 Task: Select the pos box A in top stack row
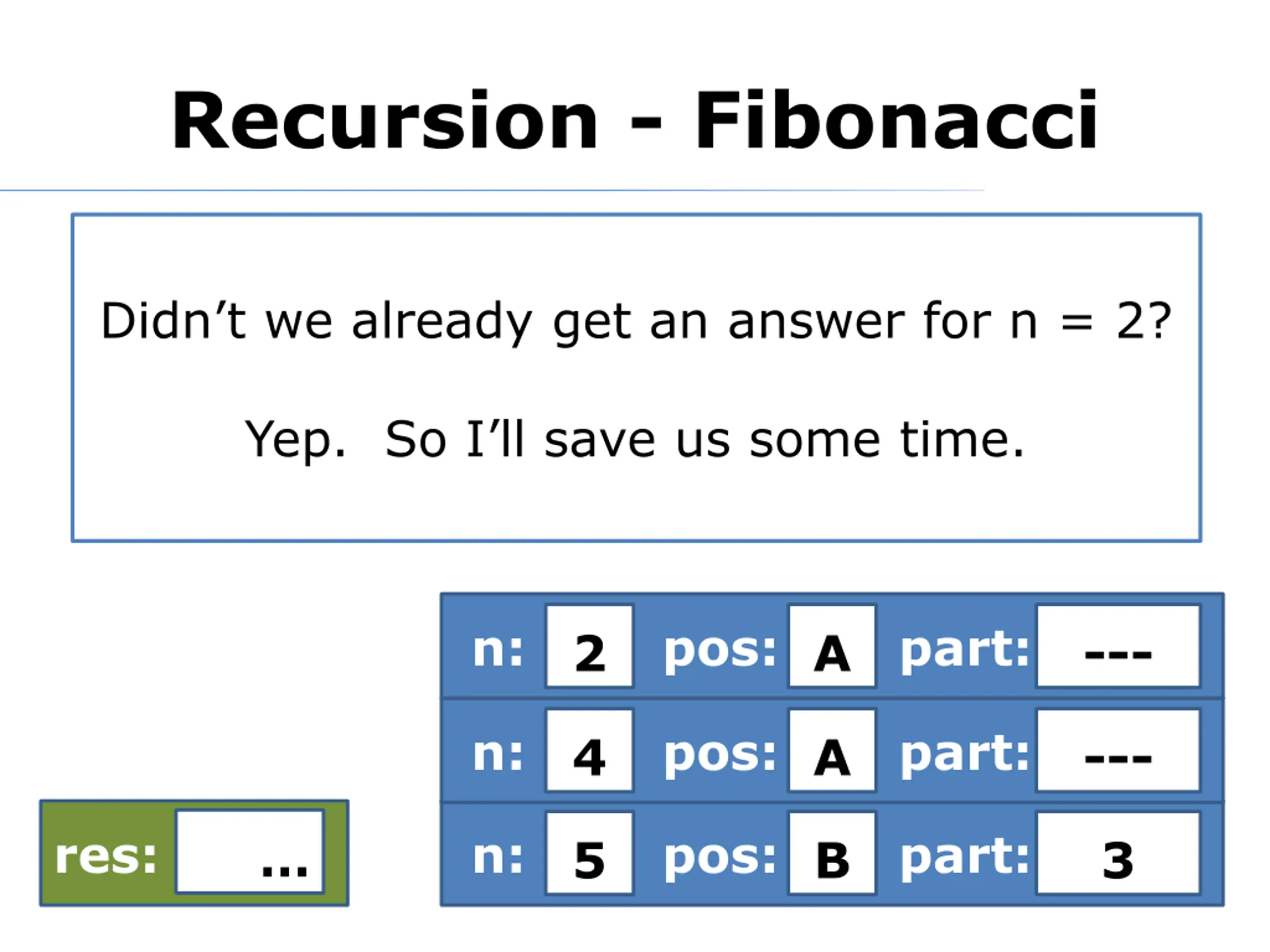[832, 646]
